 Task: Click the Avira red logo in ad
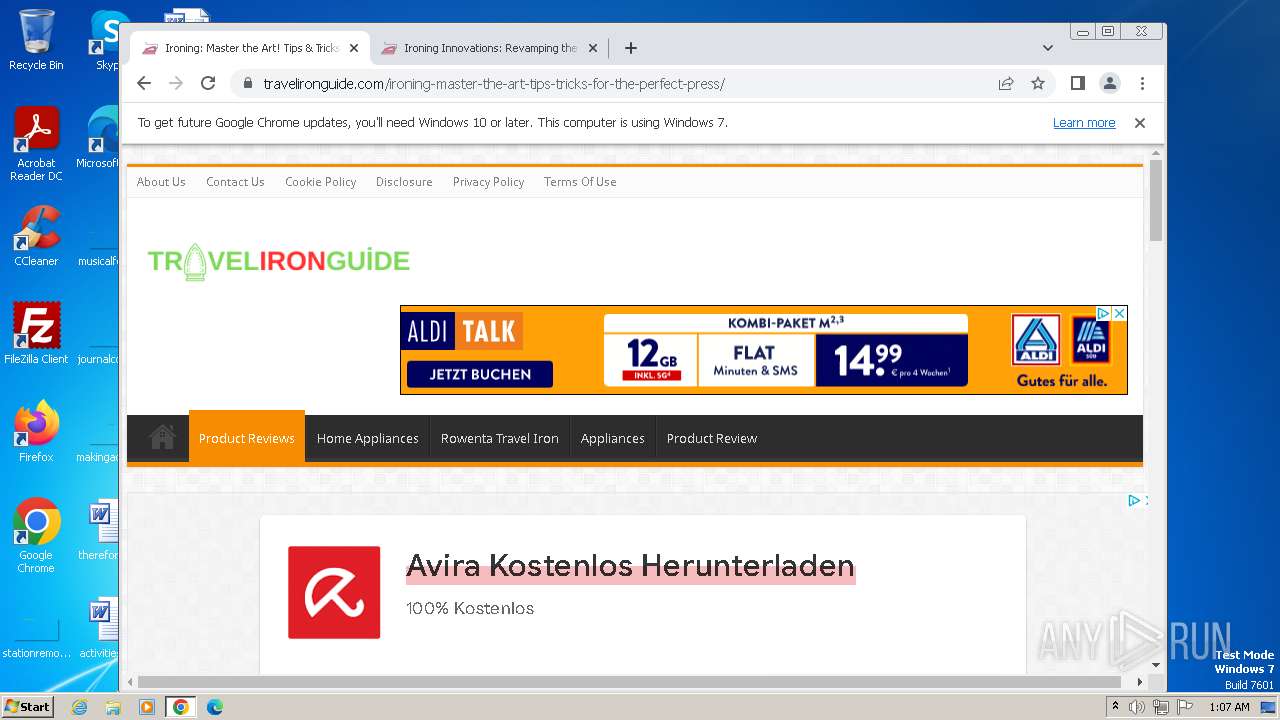[334, 592]
